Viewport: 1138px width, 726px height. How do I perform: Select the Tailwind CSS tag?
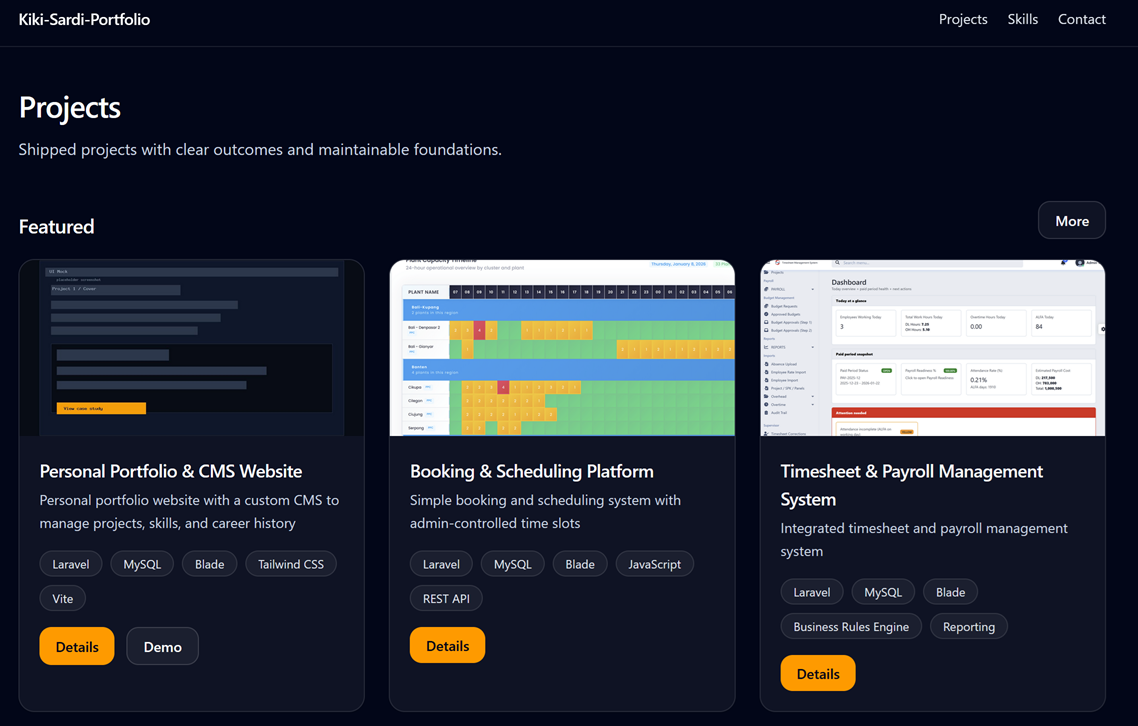pos(290,563)
